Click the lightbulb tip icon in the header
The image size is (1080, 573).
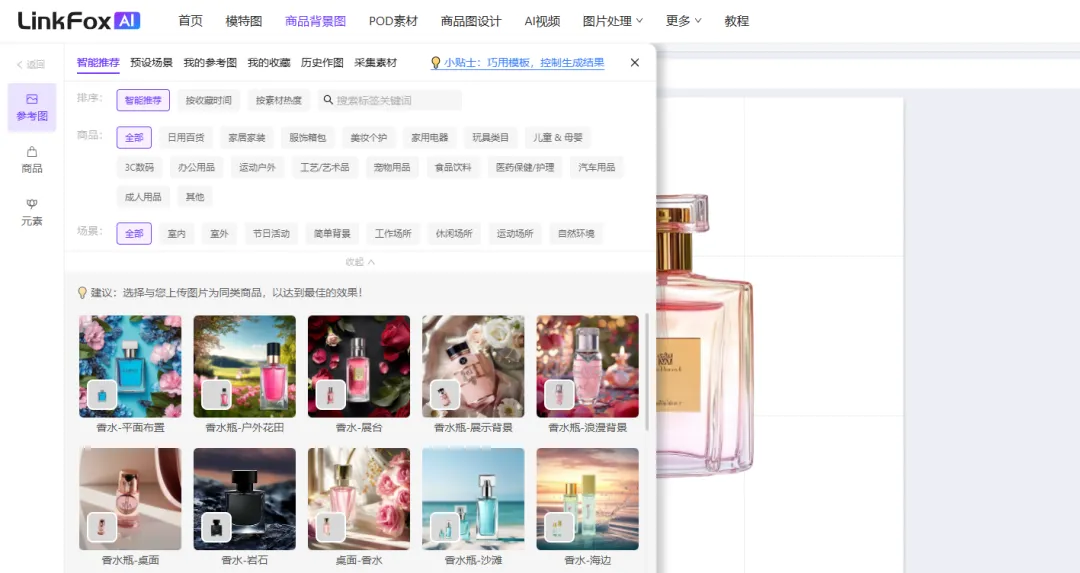click(435, 63)
